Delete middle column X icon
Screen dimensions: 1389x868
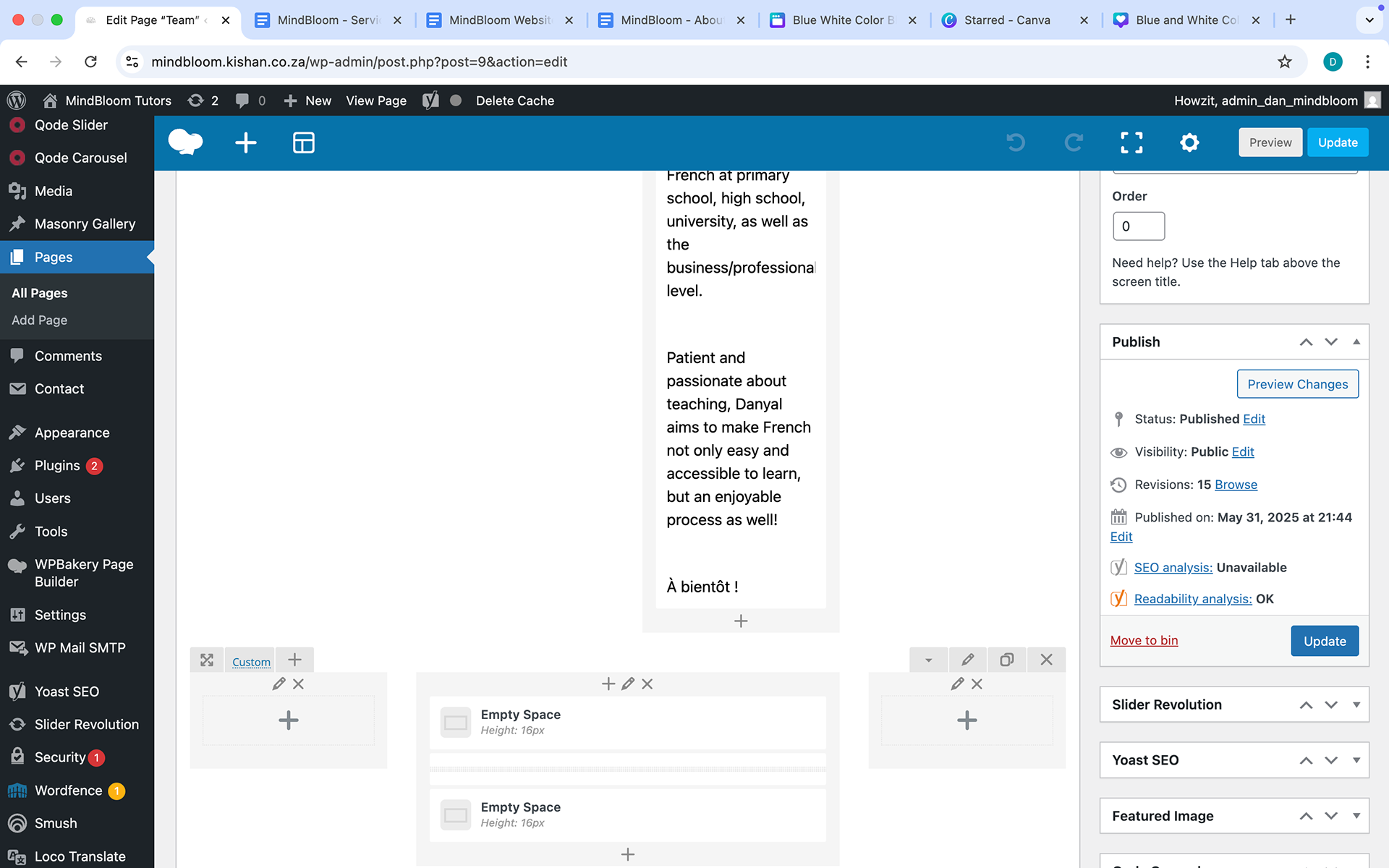click(x=647, y=684)
